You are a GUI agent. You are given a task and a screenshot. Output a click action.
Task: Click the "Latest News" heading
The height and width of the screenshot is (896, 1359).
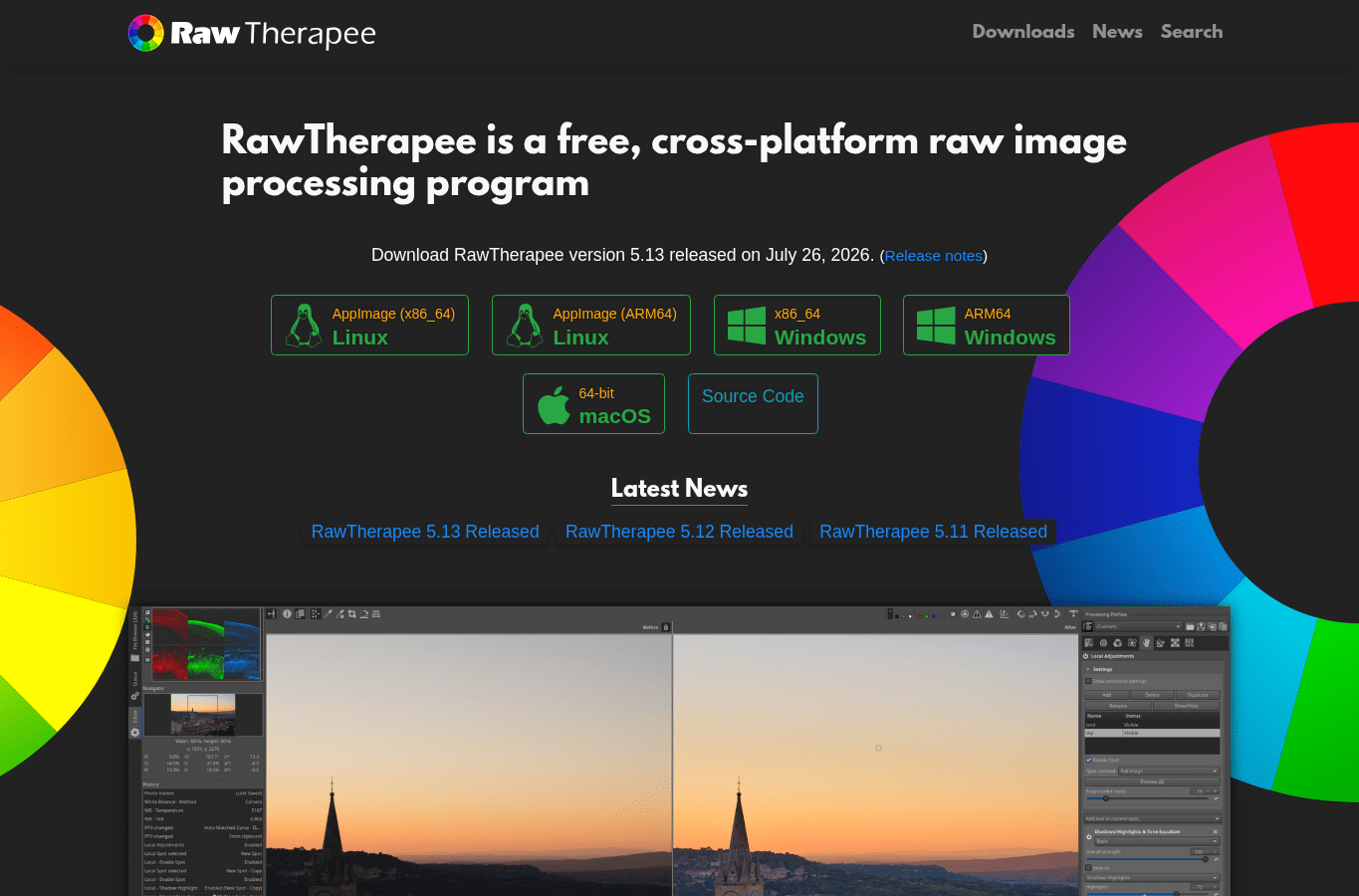coord(679,488)
